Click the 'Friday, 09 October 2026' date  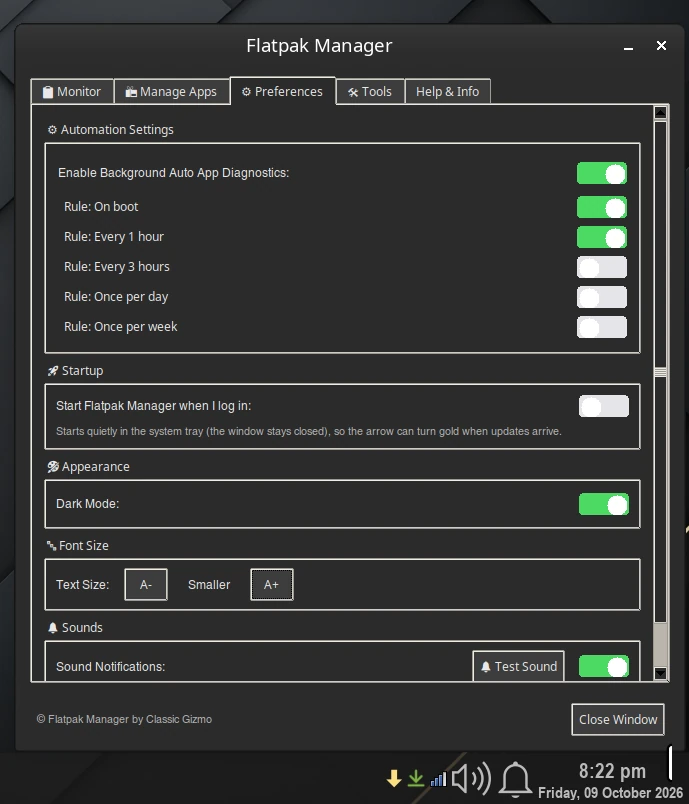pos(610,793)
